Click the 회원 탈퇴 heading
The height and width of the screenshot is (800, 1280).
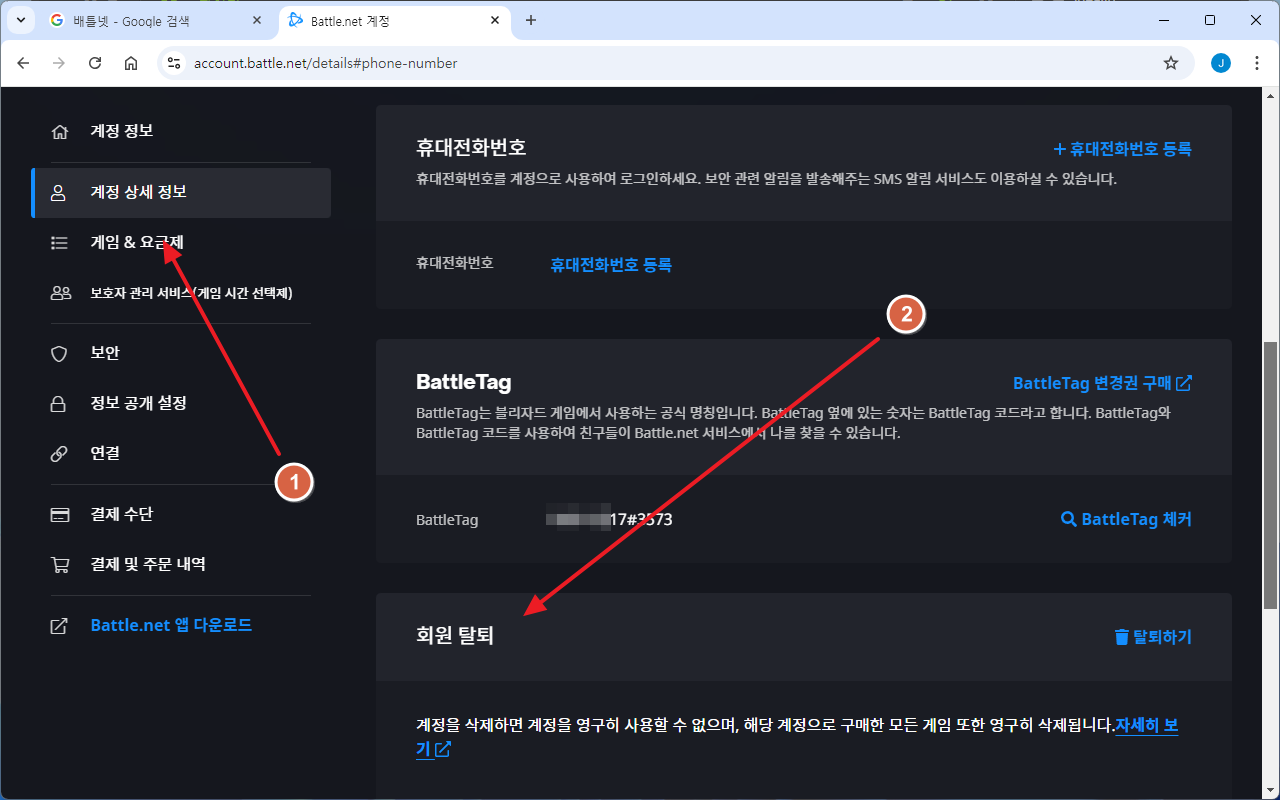click(455, 636)
